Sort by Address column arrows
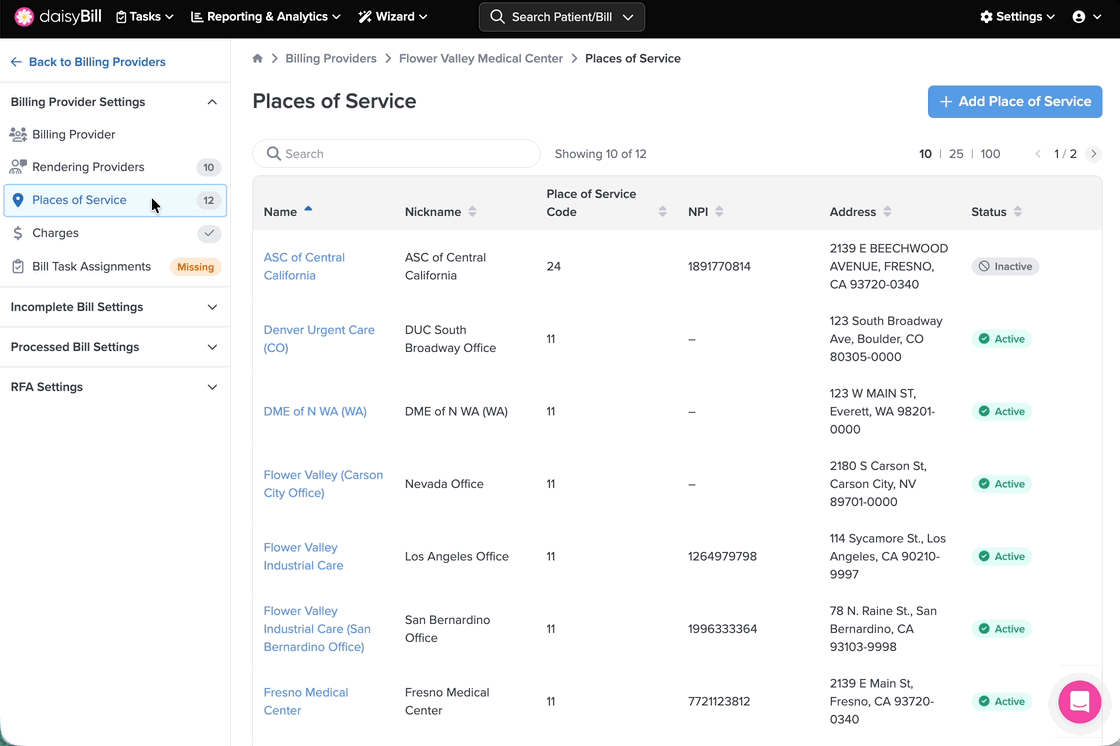Screen dimensions: 1120x746 (x=887, y=212)
